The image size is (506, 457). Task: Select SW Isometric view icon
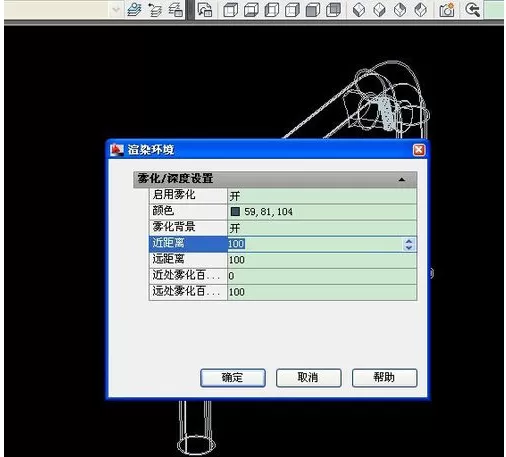(359, 10)
